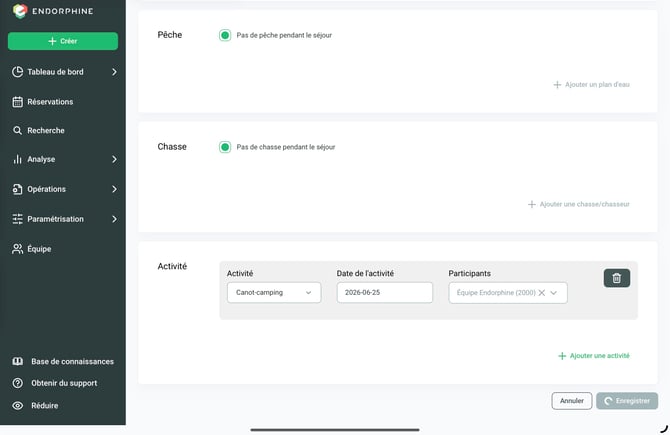This screenshot has height=435, width=670.
Task: Open Équipe people icon
Action: tap(18, 249)
